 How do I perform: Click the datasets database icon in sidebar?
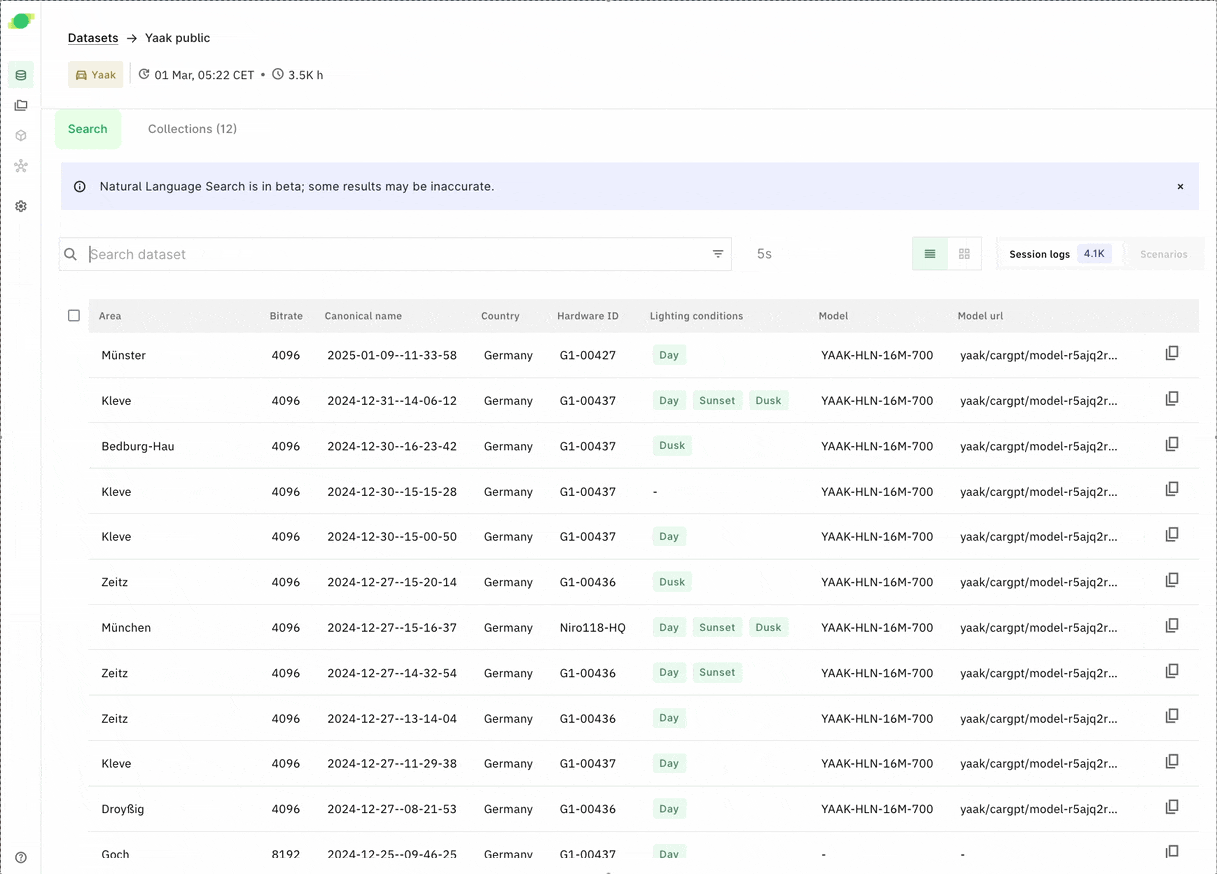click(x=21, y=75)
